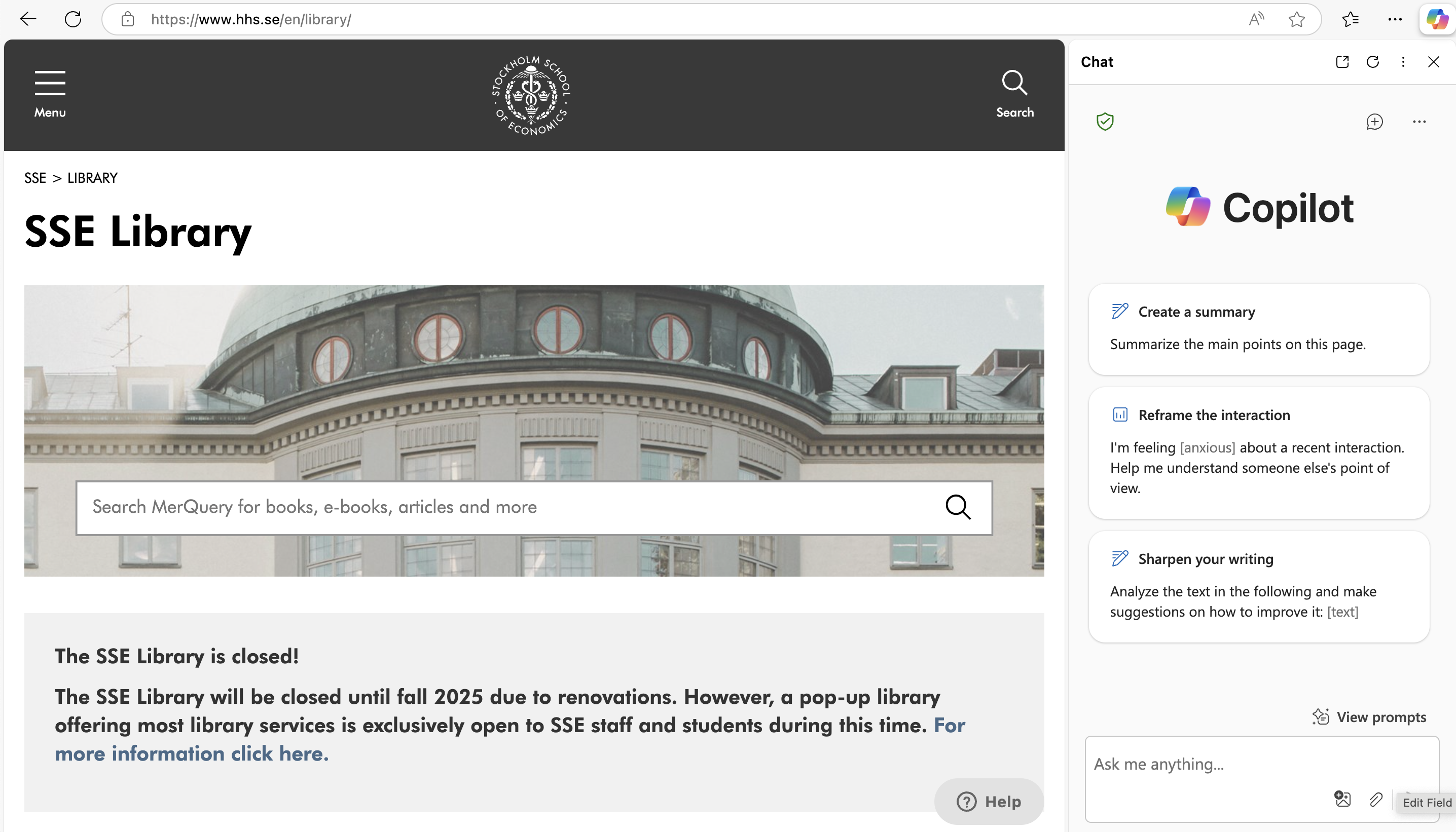Click the address bar URL
This screenshot has height=832, width=1456.
(251, 19)
